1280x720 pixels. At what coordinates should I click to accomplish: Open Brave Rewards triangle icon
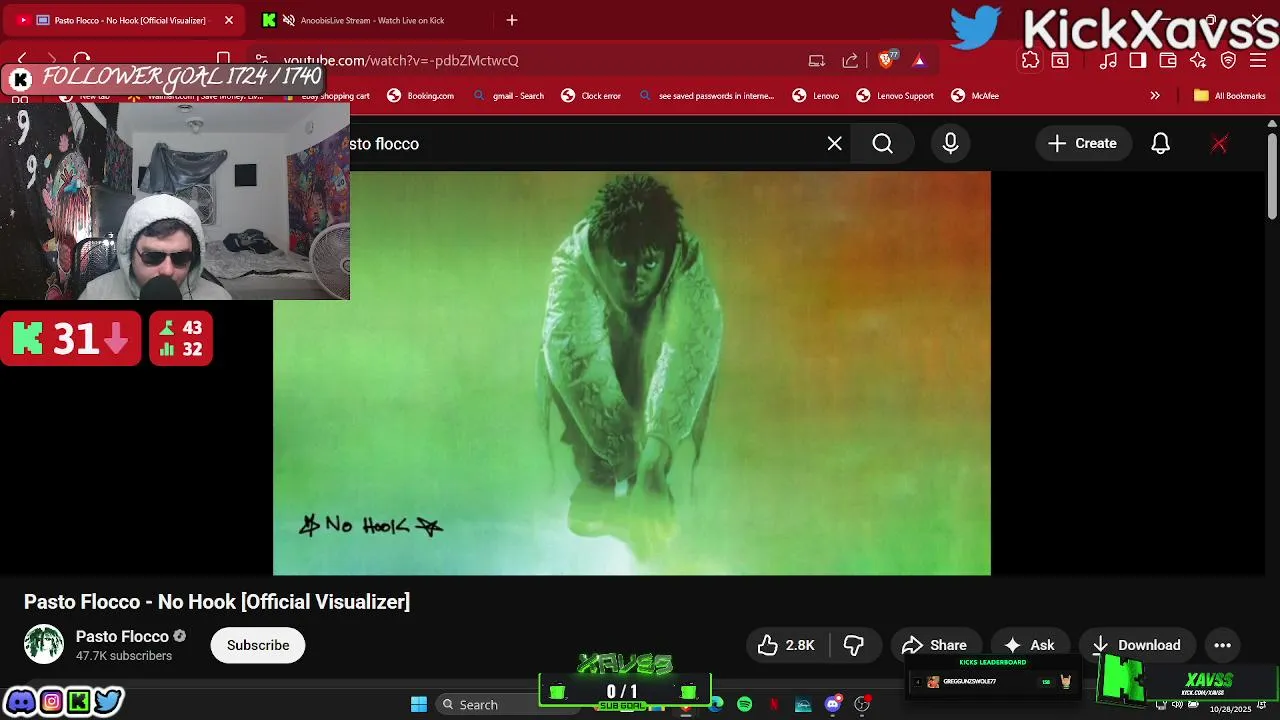919,60
